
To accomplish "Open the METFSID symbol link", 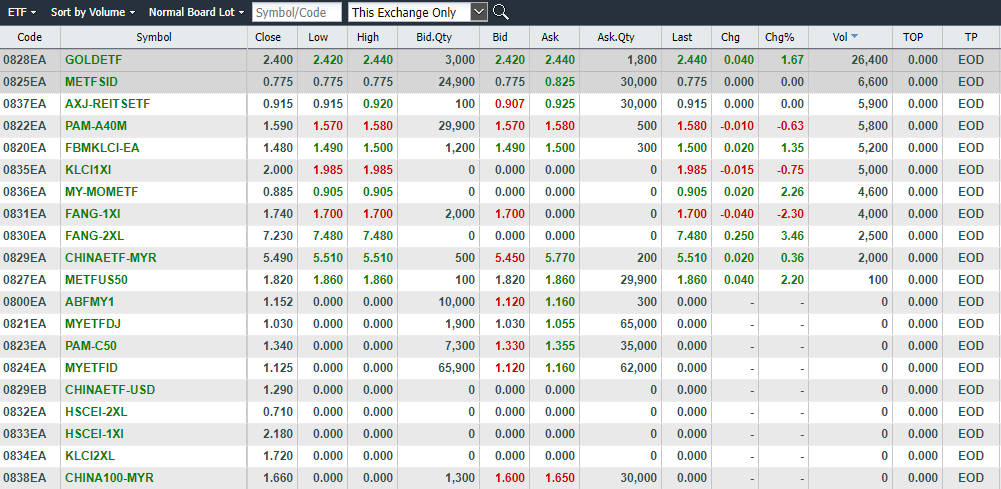I will coord(93,82).
